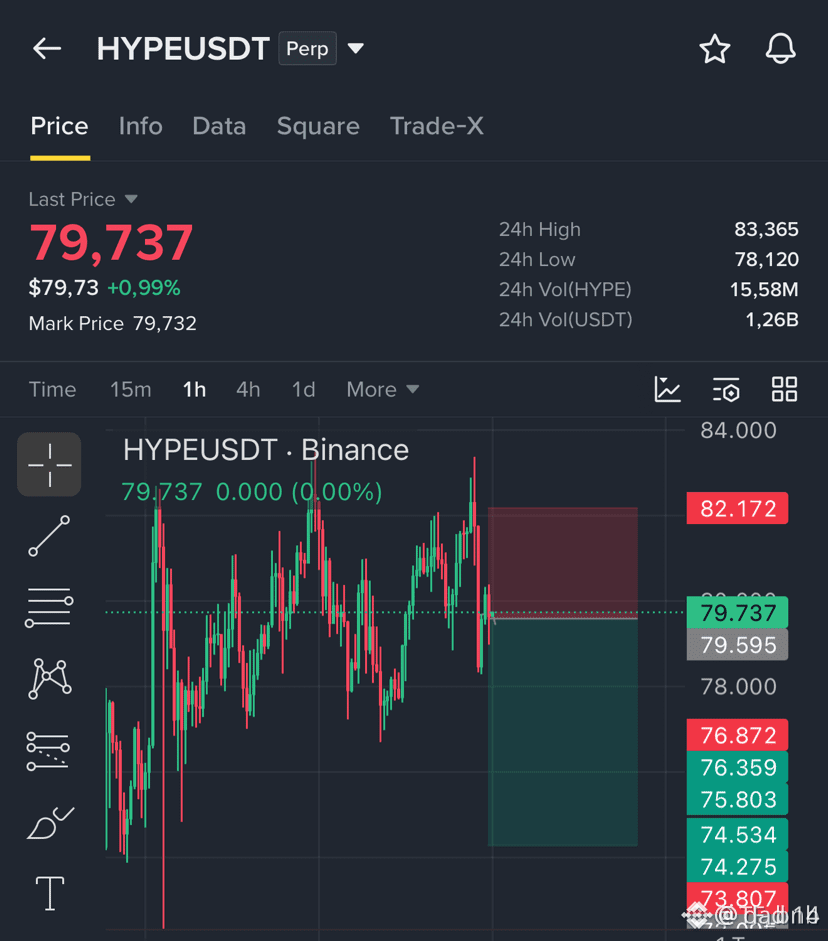828x941 pixels.
Task: Click the HYPEUSDT · Binance chart title
Action: (x=266, y=450)
